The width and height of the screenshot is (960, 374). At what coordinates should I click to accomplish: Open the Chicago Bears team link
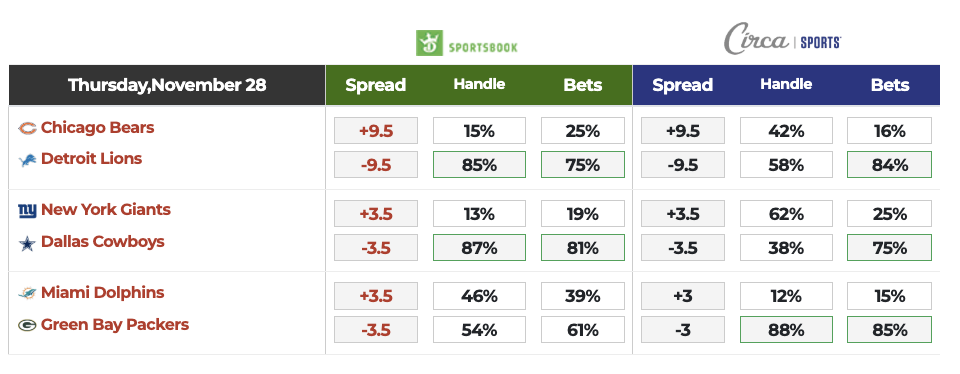97,127
